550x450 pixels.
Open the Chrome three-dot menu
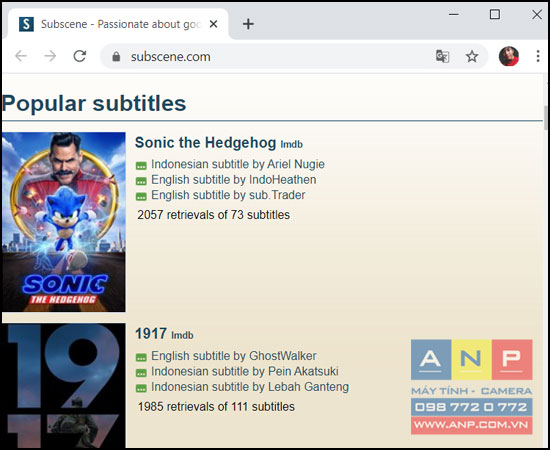pyautogui.click(x=538, y=56)
